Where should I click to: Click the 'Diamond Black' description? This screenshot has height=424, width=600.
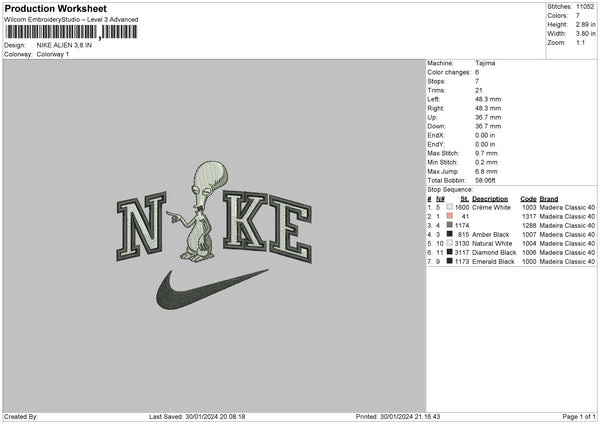pos(494,253)
